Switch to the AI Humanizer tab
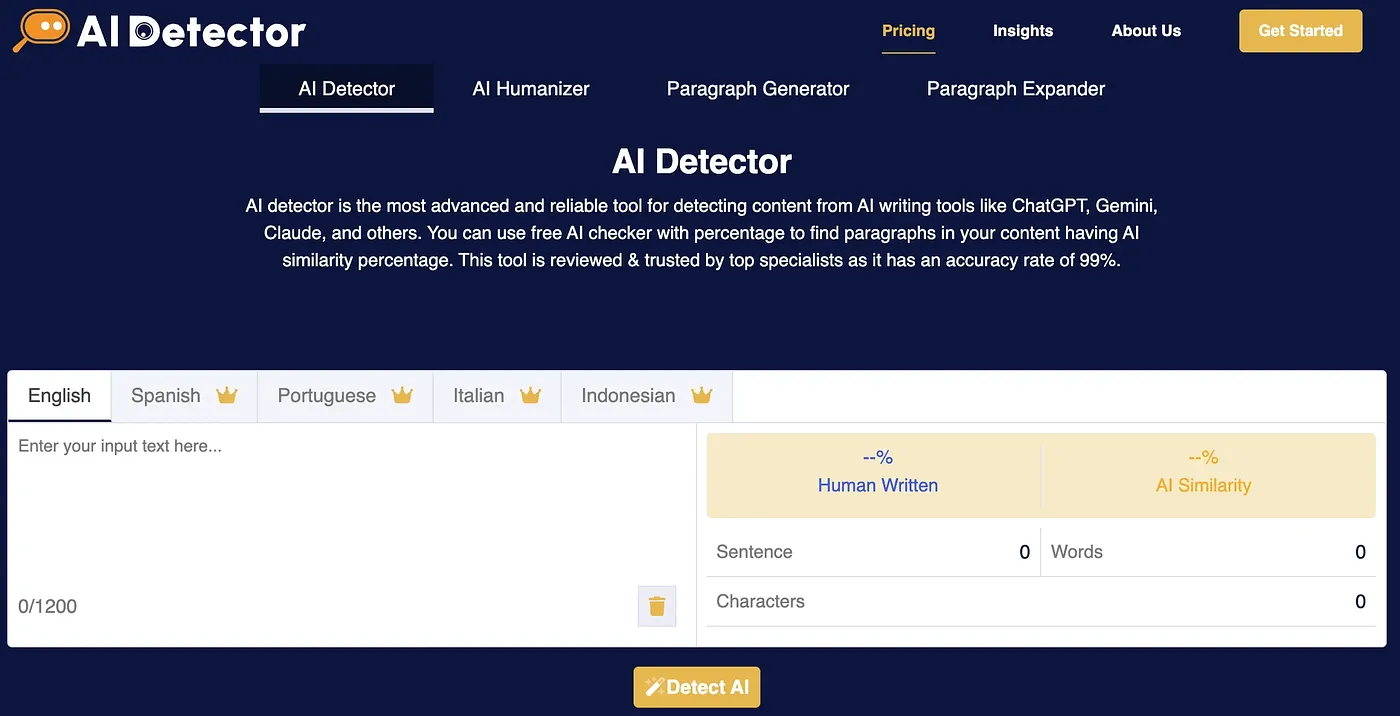Screen dimensions: 1400x716 [x=531, y=89]
